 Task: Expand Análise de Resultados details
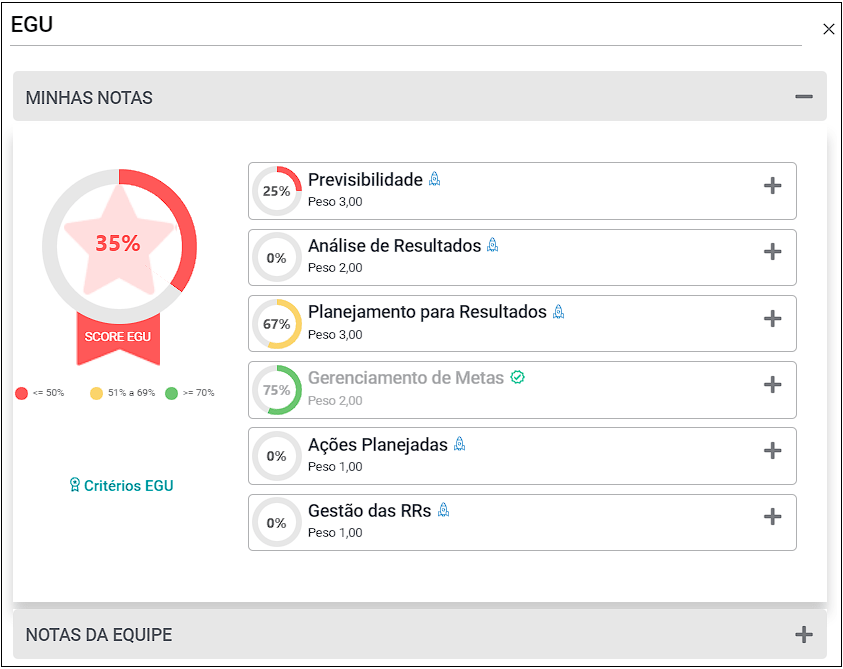(773, 252)
